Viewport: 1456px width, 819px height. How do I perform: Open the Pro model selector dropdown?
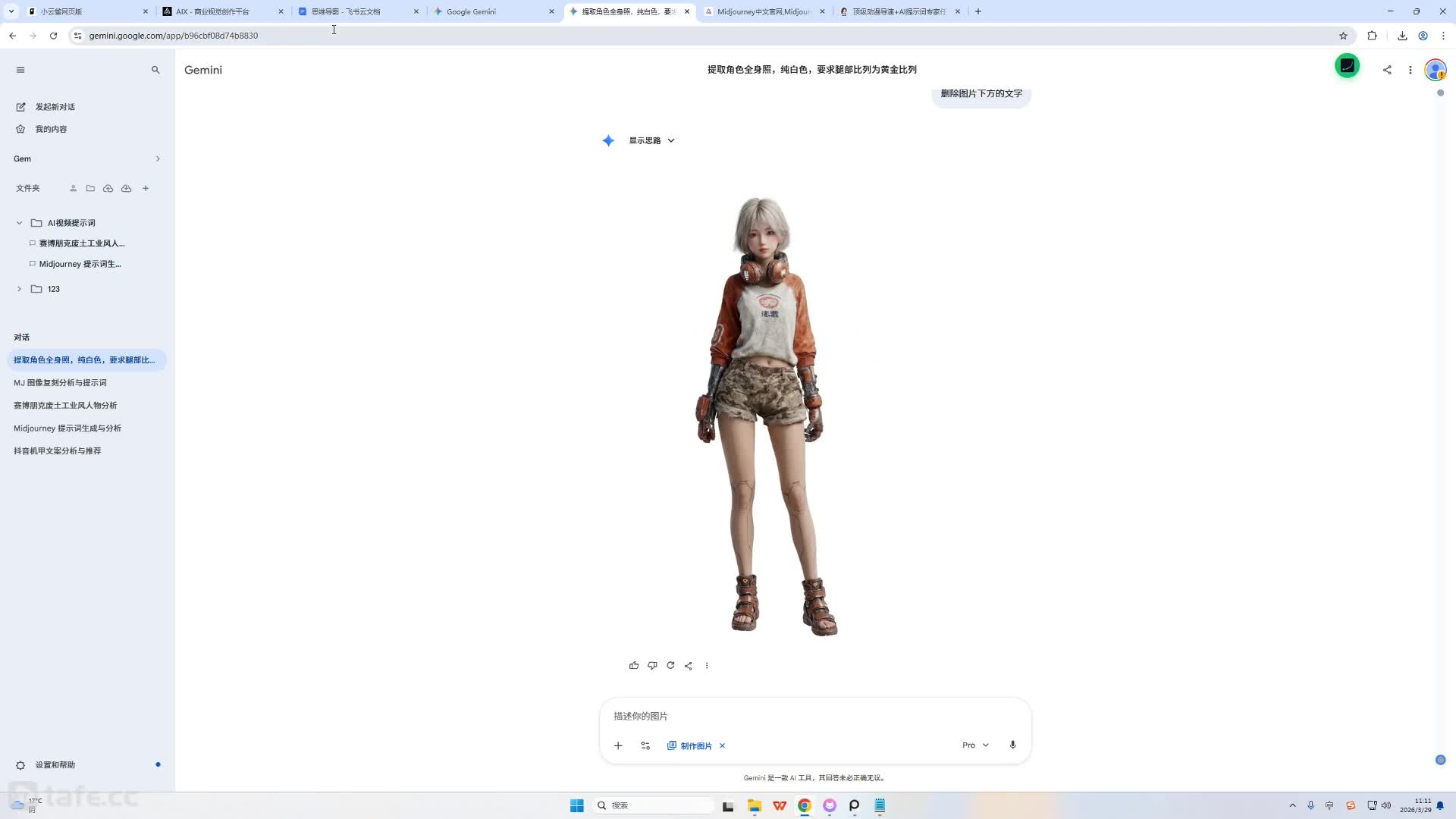click(x=975, y=745)
